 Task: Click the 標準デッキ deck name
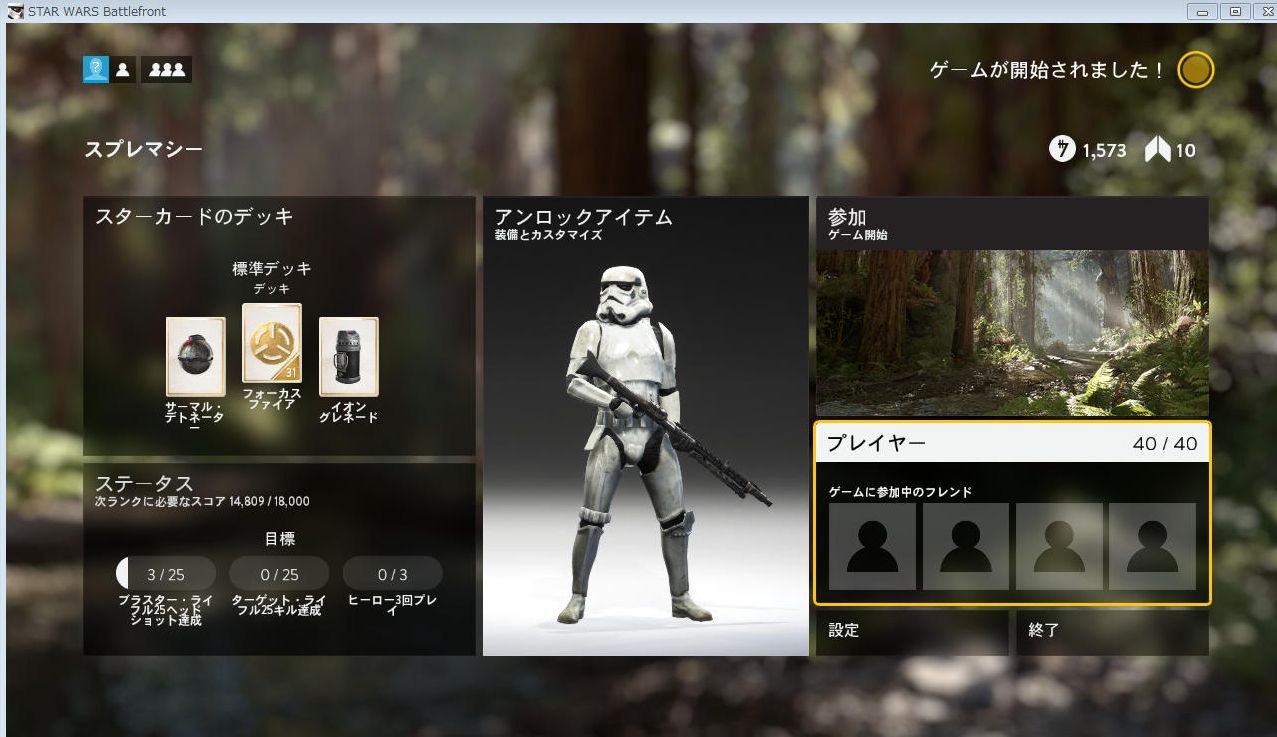272,268
